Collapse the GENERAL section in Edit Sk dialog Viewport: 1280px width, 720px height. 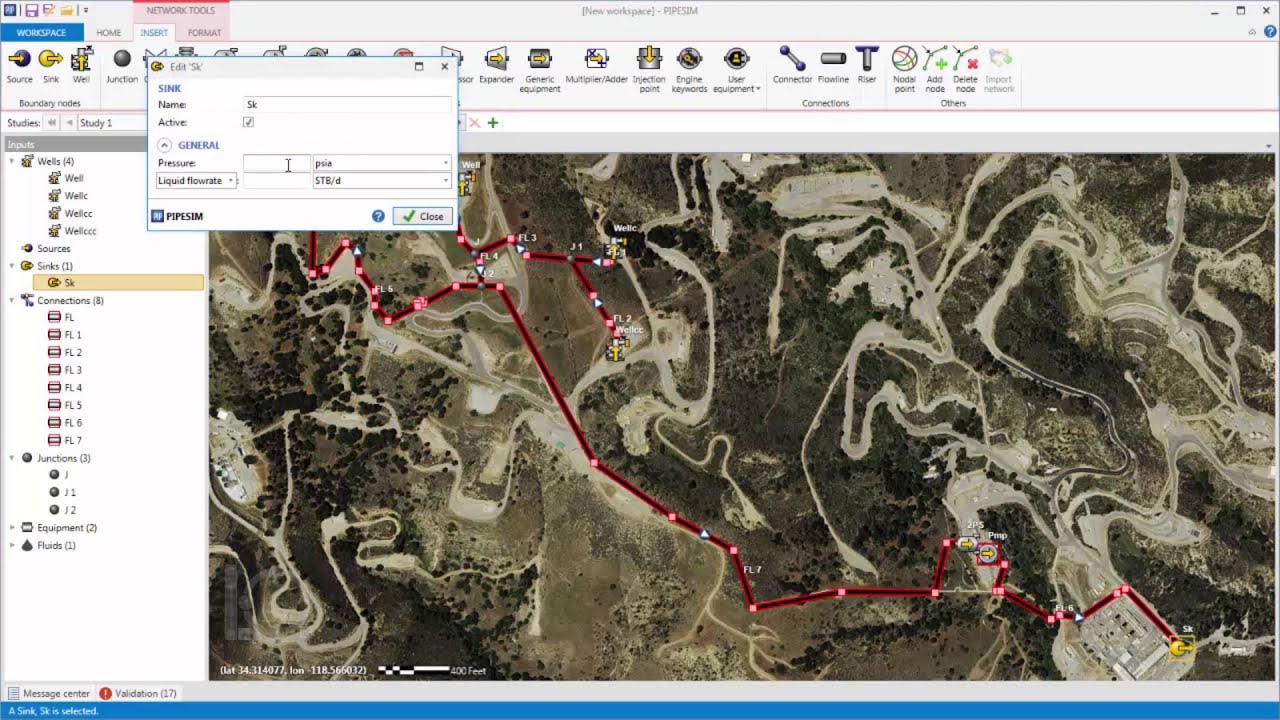pos(165,145)
